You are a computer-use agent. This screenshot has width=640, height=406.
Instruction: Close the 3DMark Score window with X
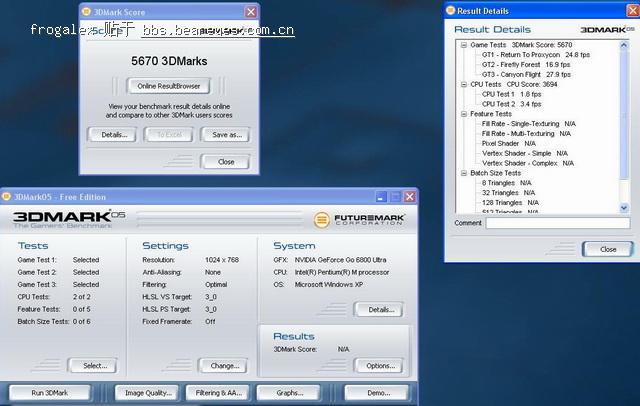[251, 12]
